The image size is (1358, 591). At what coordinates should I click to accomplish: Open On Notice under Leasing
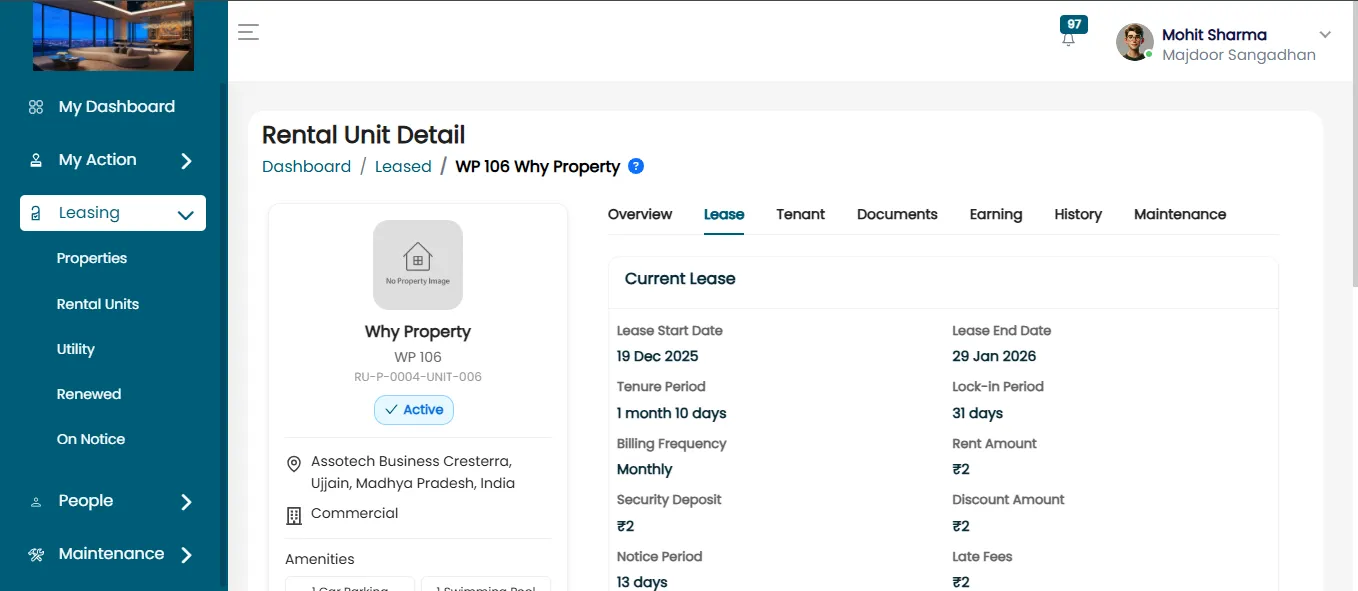[91, 439]
